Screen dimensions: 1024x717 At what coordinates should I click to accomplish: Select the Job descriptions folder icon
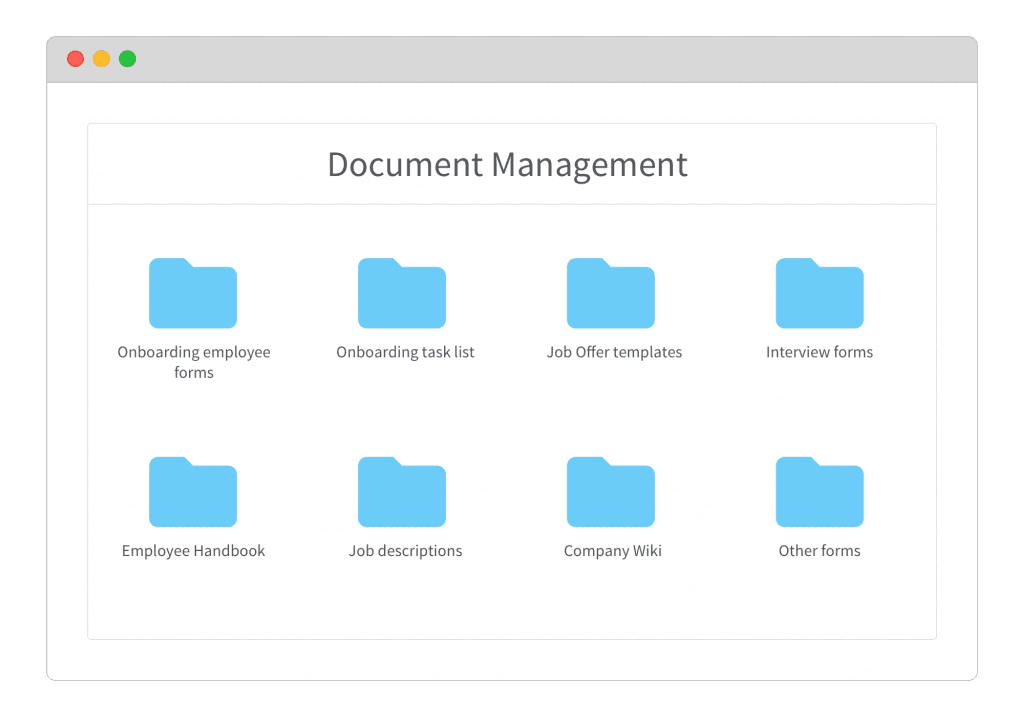pyautogui.click(x=402, y=492)
